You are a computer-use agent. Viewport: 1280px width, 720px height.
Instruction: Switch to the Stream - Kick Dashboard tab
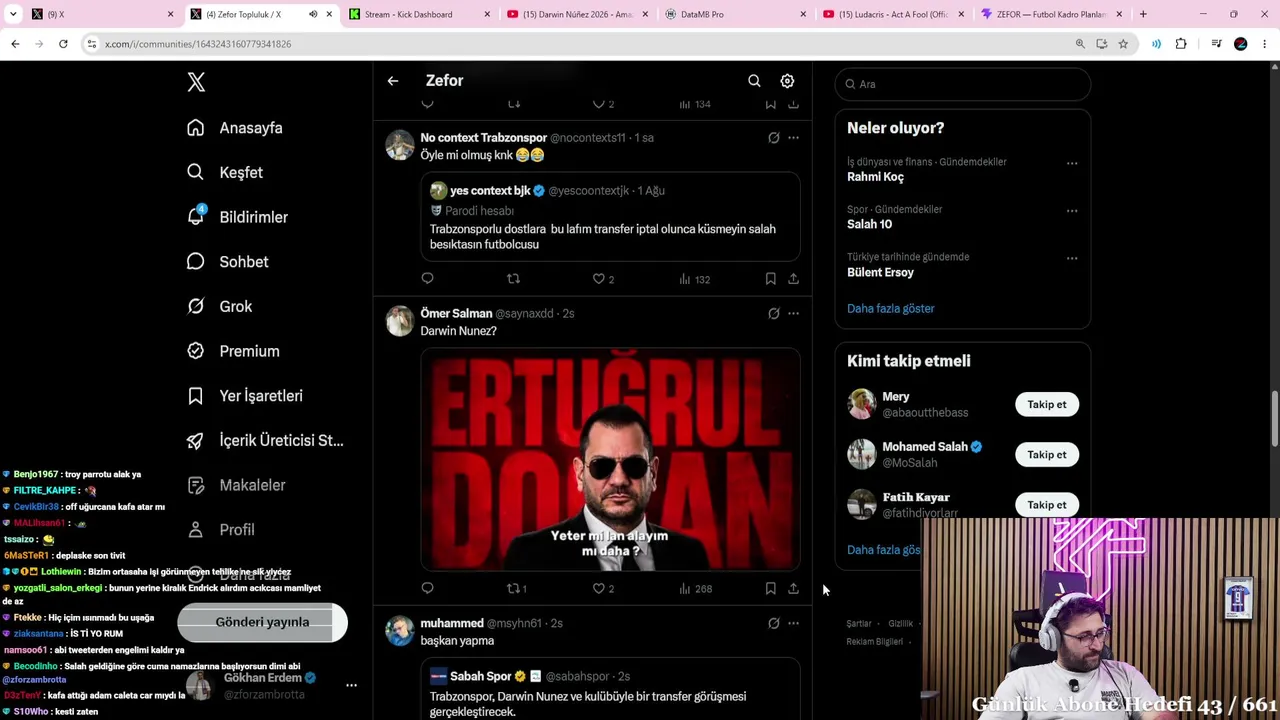(419, 14)
